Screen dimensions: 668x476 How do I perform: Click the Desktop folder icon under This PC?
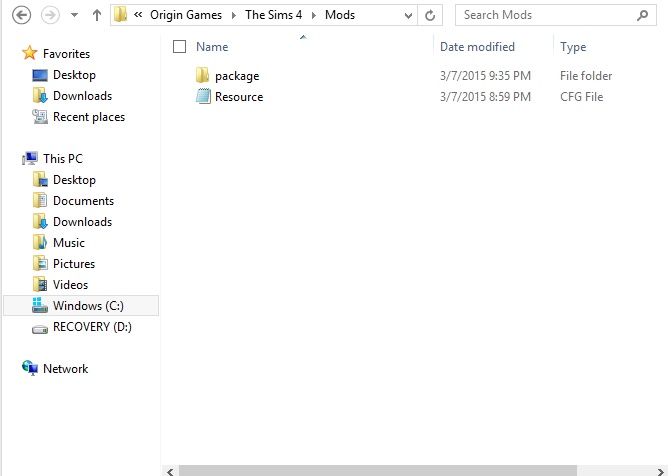click(x=40, y=179)
